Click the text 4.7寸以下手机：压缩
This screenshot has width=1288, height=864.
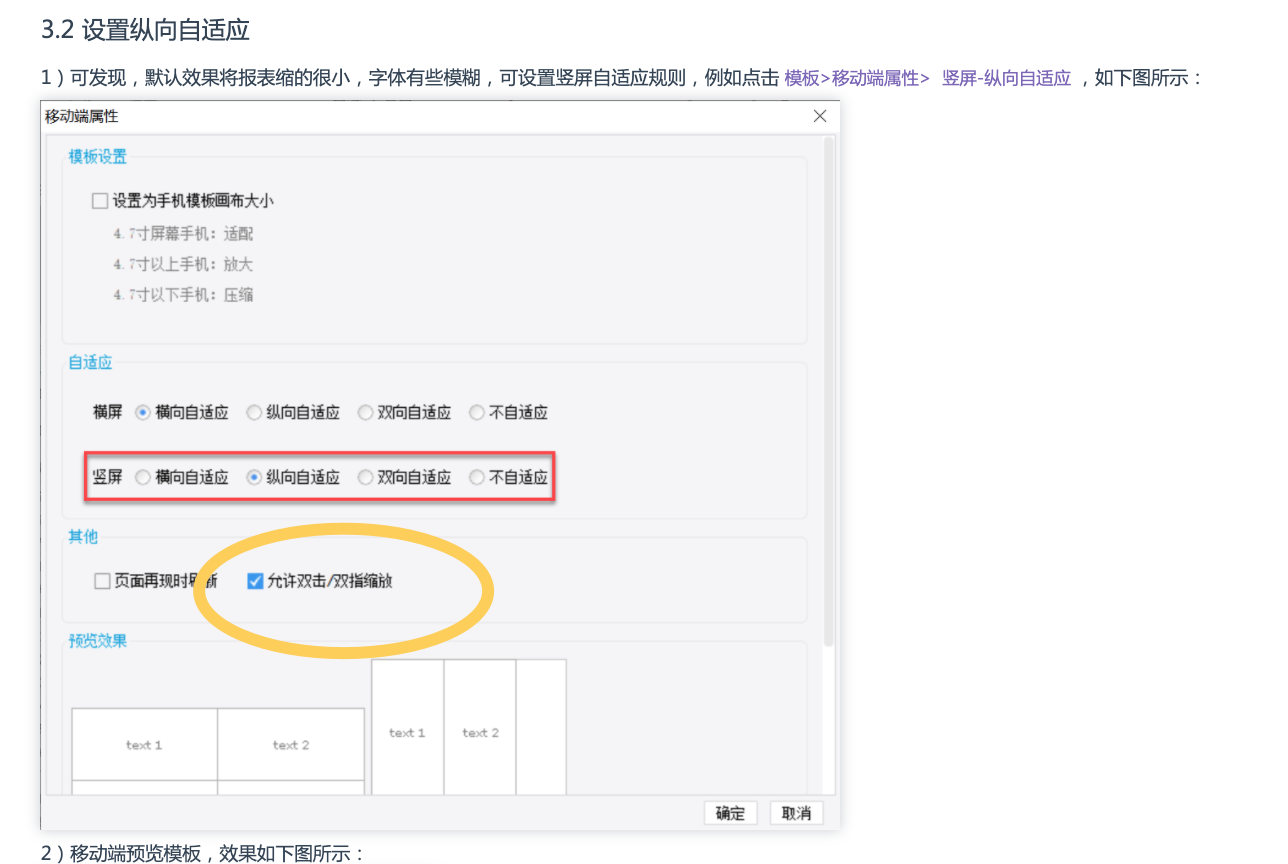pyautogui.click(x=183, y=295)
